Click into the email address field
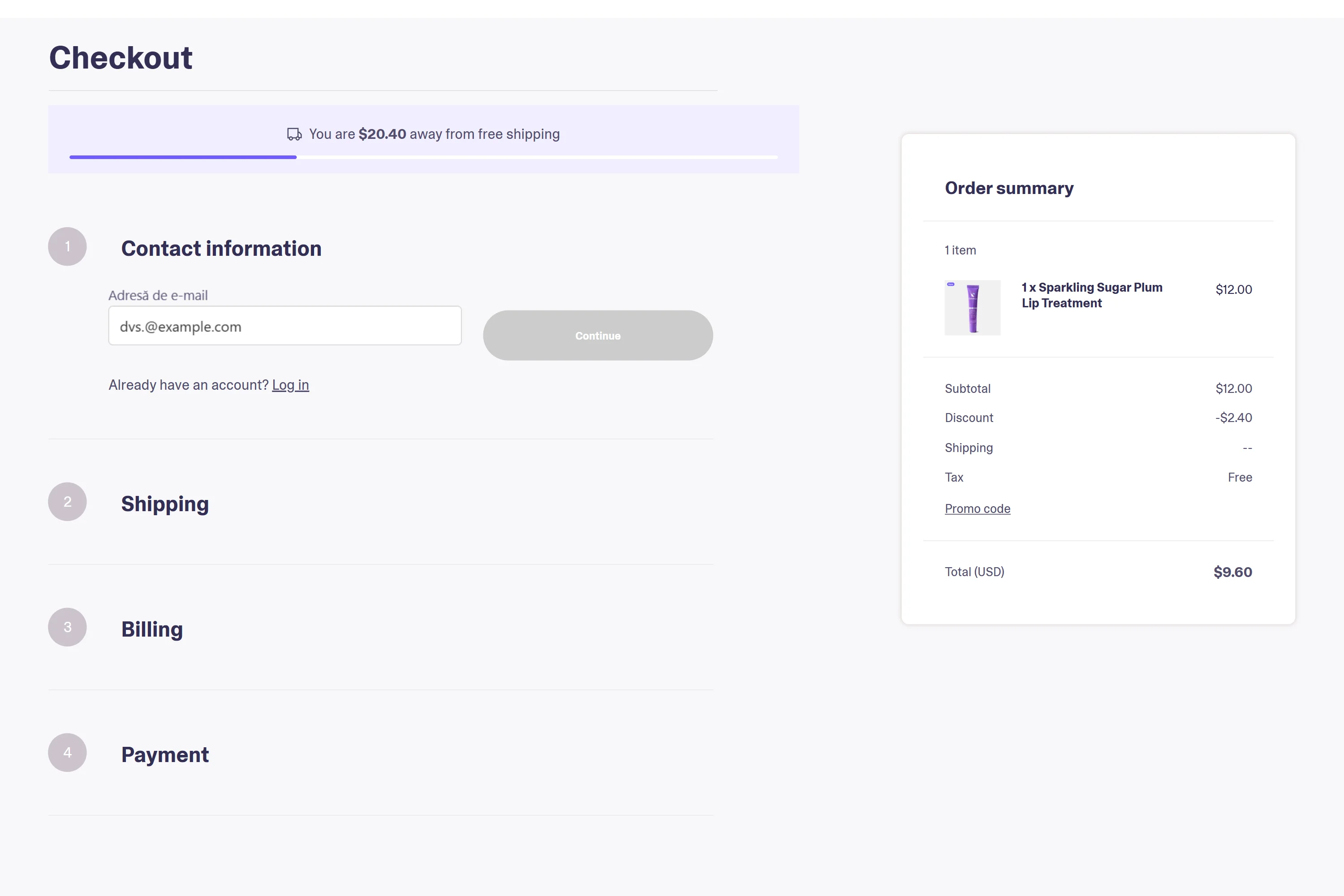 284,326
